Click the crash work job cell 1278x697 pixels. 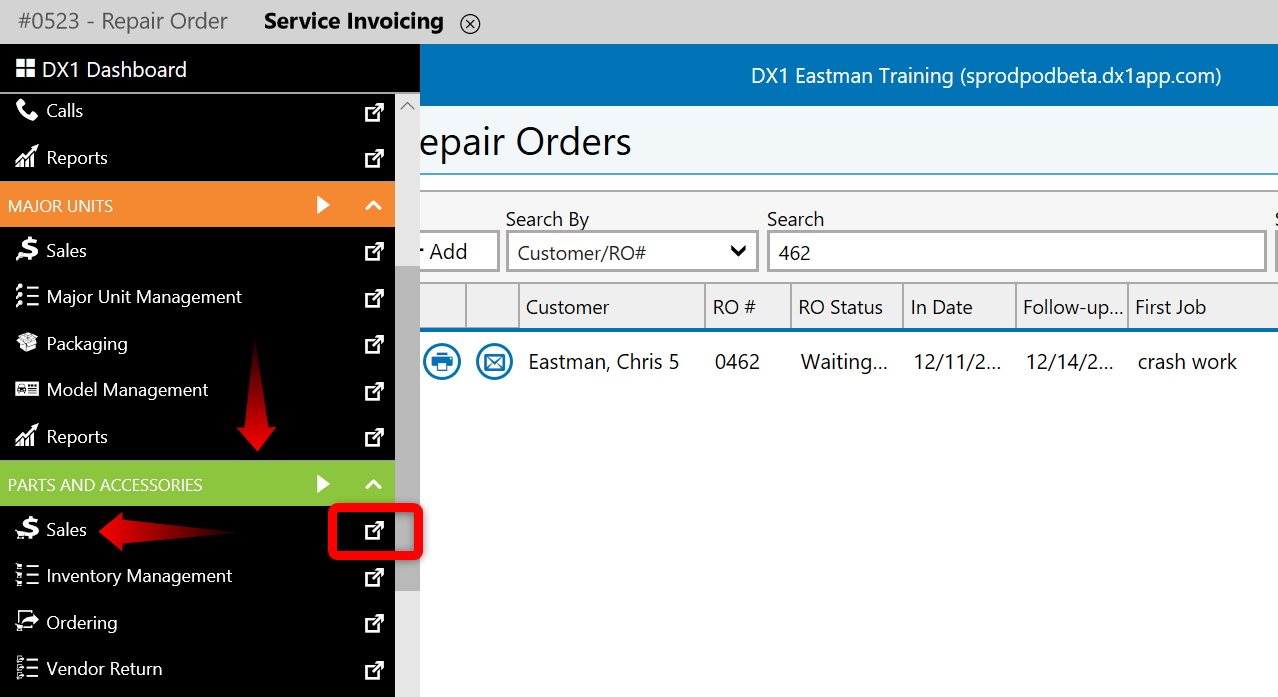point(1187,362)
